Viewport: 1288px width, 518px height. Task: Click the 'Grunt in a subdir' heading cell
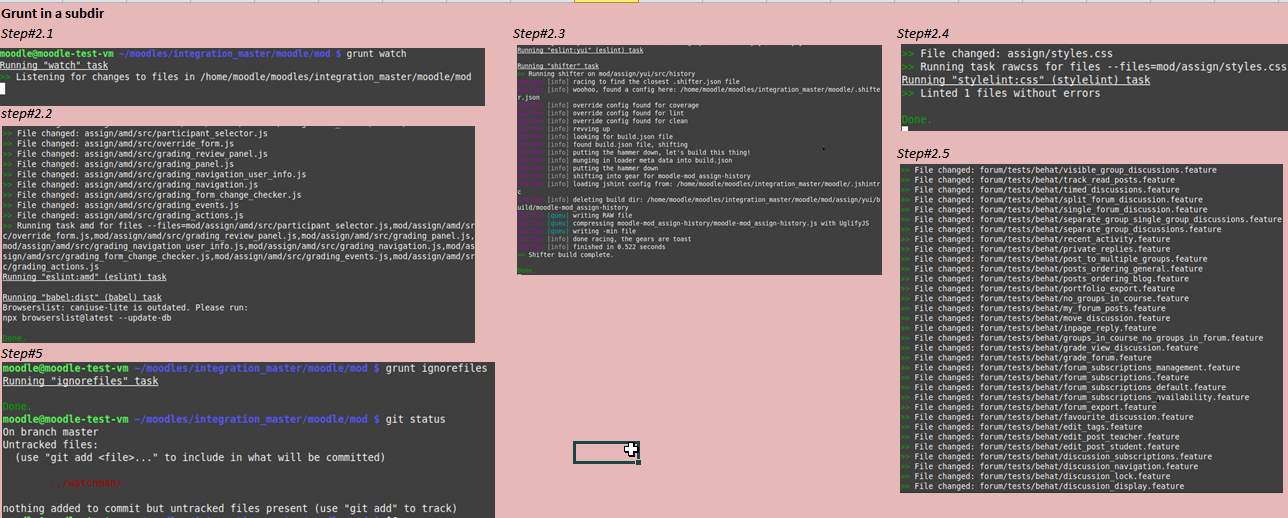52,14
